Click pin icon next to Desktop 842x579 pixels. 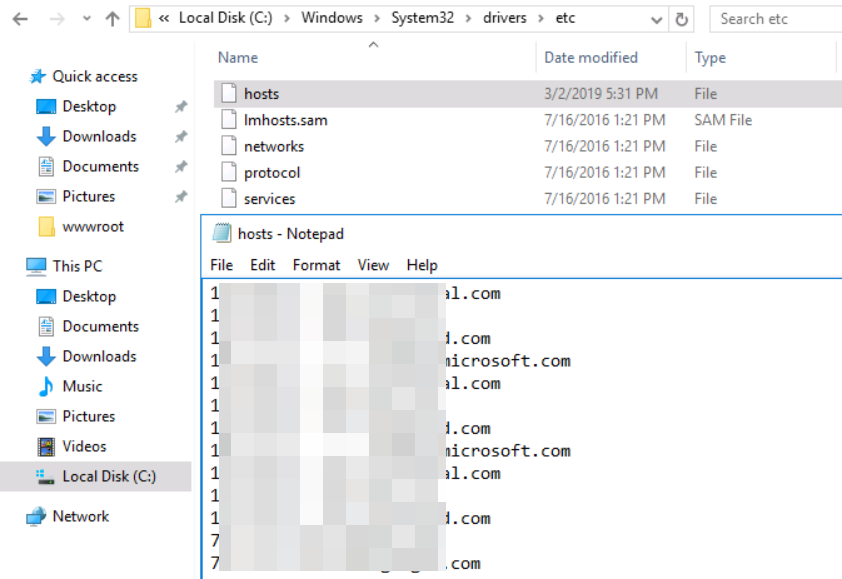click(181, 107)
